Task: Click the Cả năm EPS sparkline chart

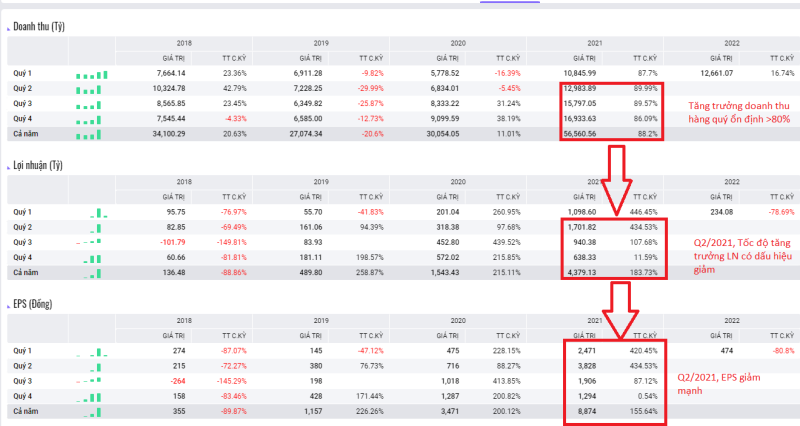Action: point(91,411)
